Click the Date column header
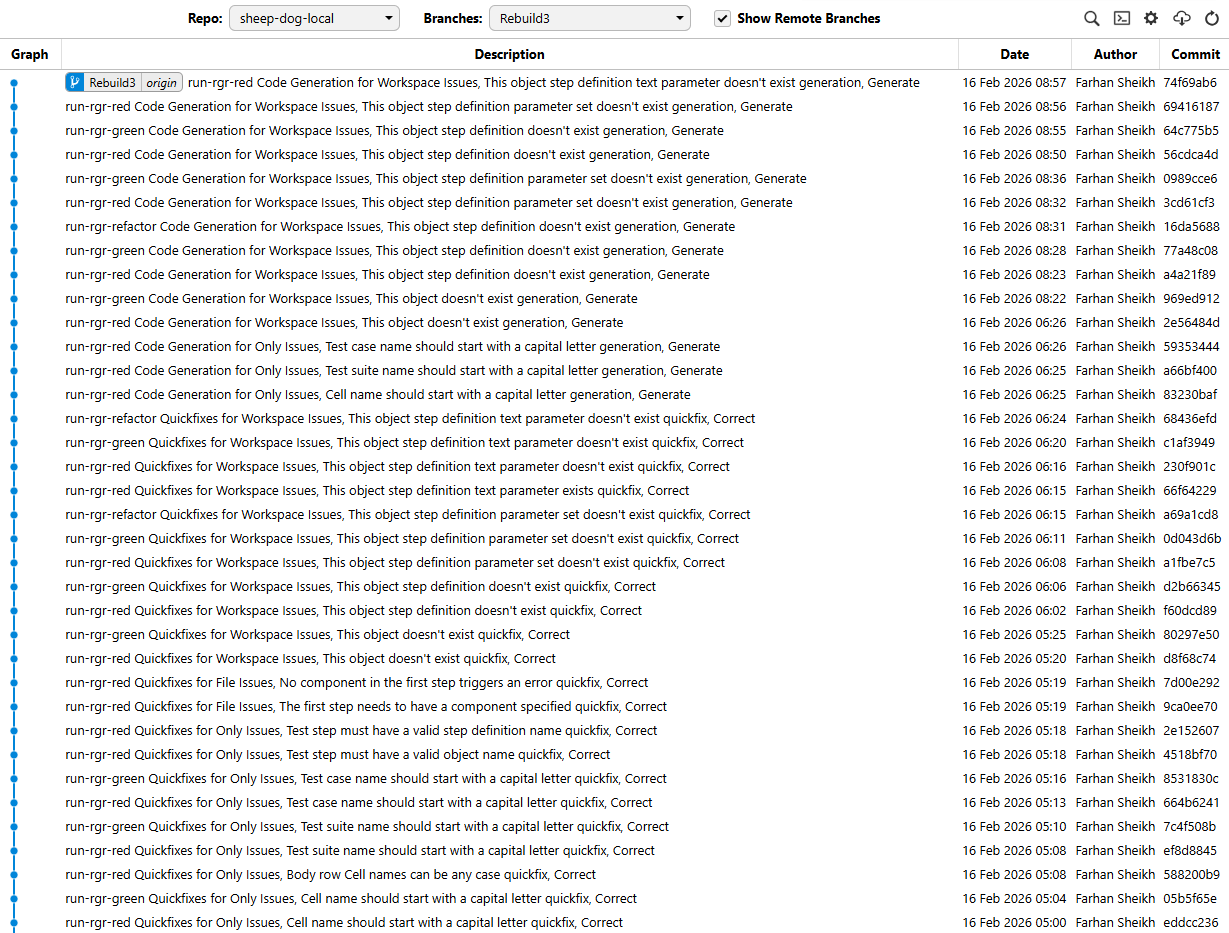The image size is (1229, 933). [x=1014, y=54]
